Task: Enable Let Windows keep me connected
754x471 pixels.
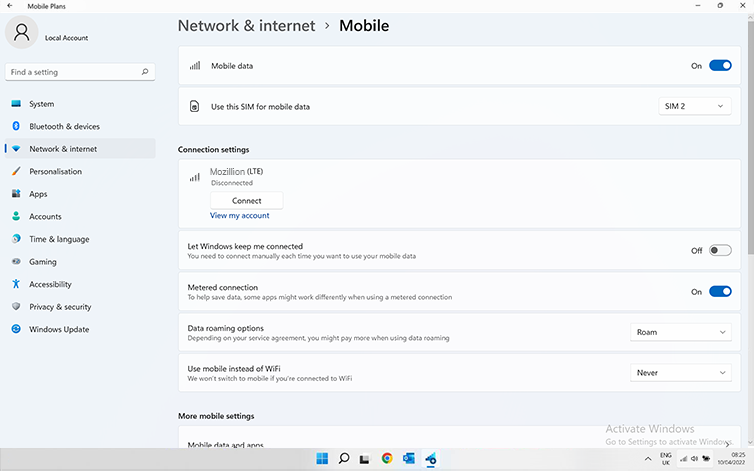Action: (720, 250)
